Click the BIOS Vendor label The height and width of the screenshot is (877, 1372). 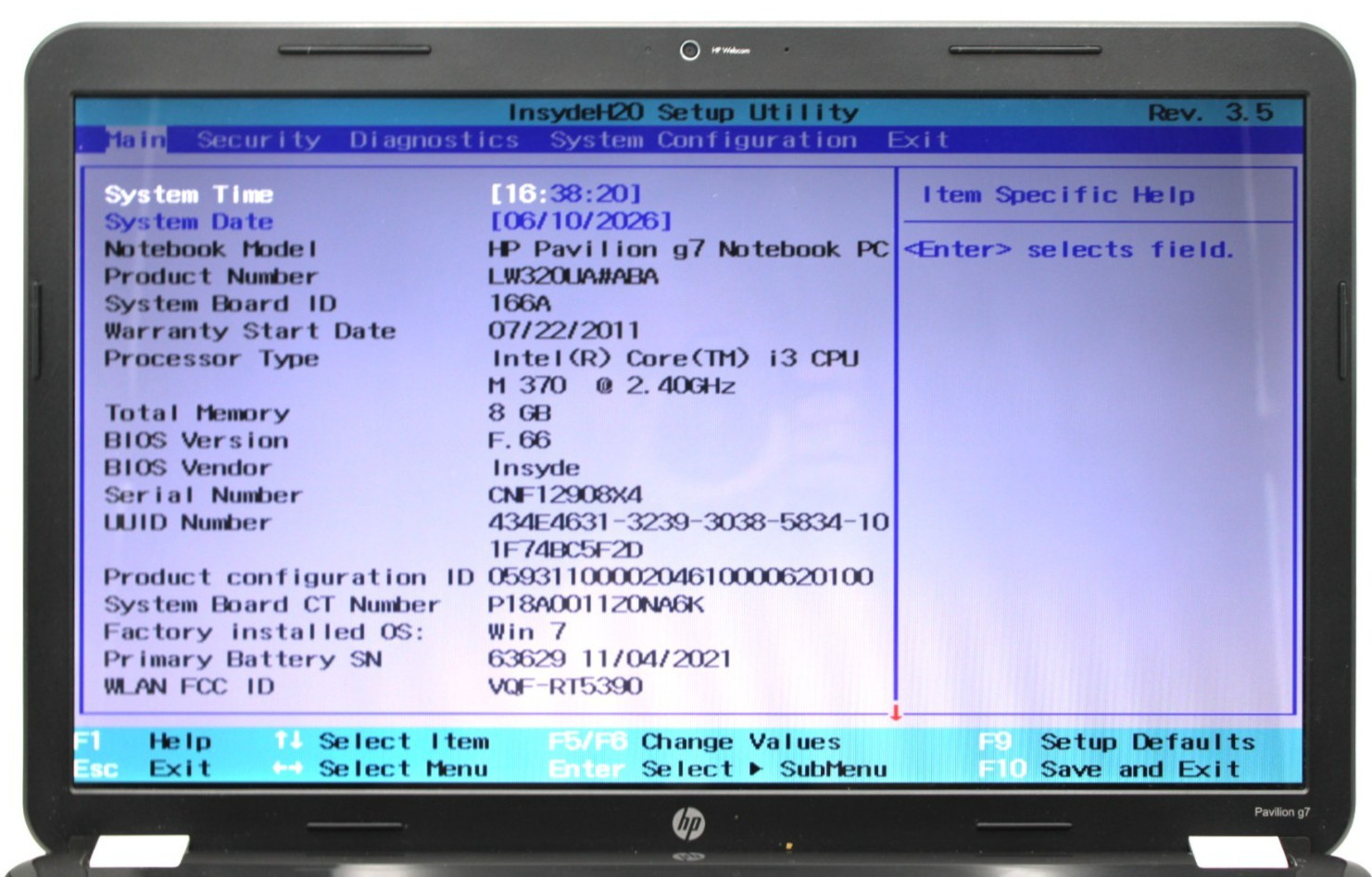tap(188, 468)
